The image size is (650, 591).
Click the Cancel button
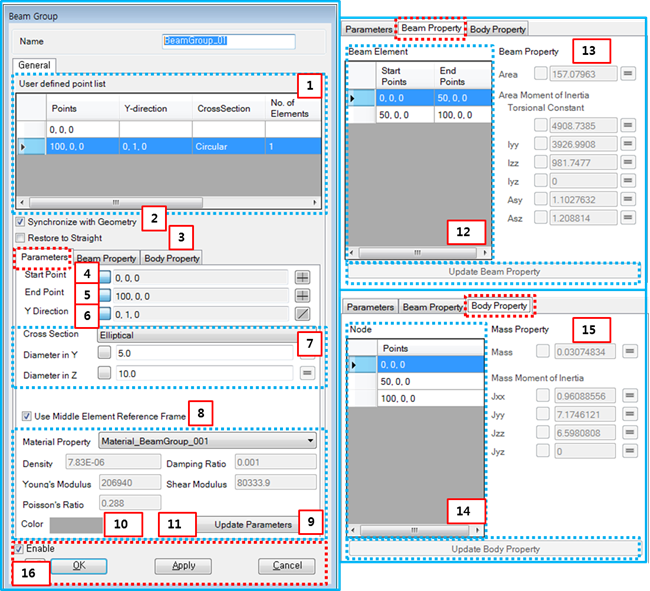click(286, 566)
